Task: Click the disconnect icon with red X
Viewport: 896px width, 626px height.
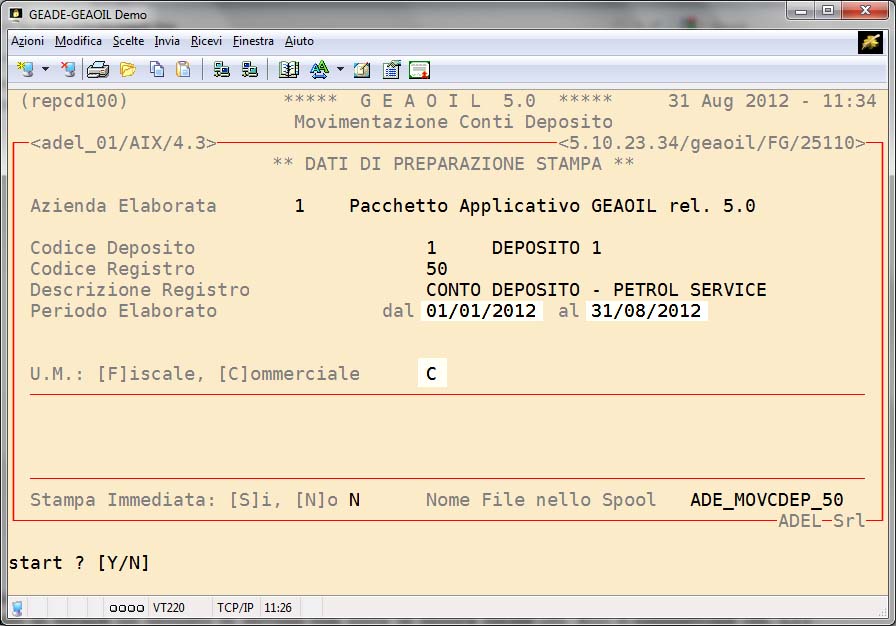Action: [x=67, y=70]
